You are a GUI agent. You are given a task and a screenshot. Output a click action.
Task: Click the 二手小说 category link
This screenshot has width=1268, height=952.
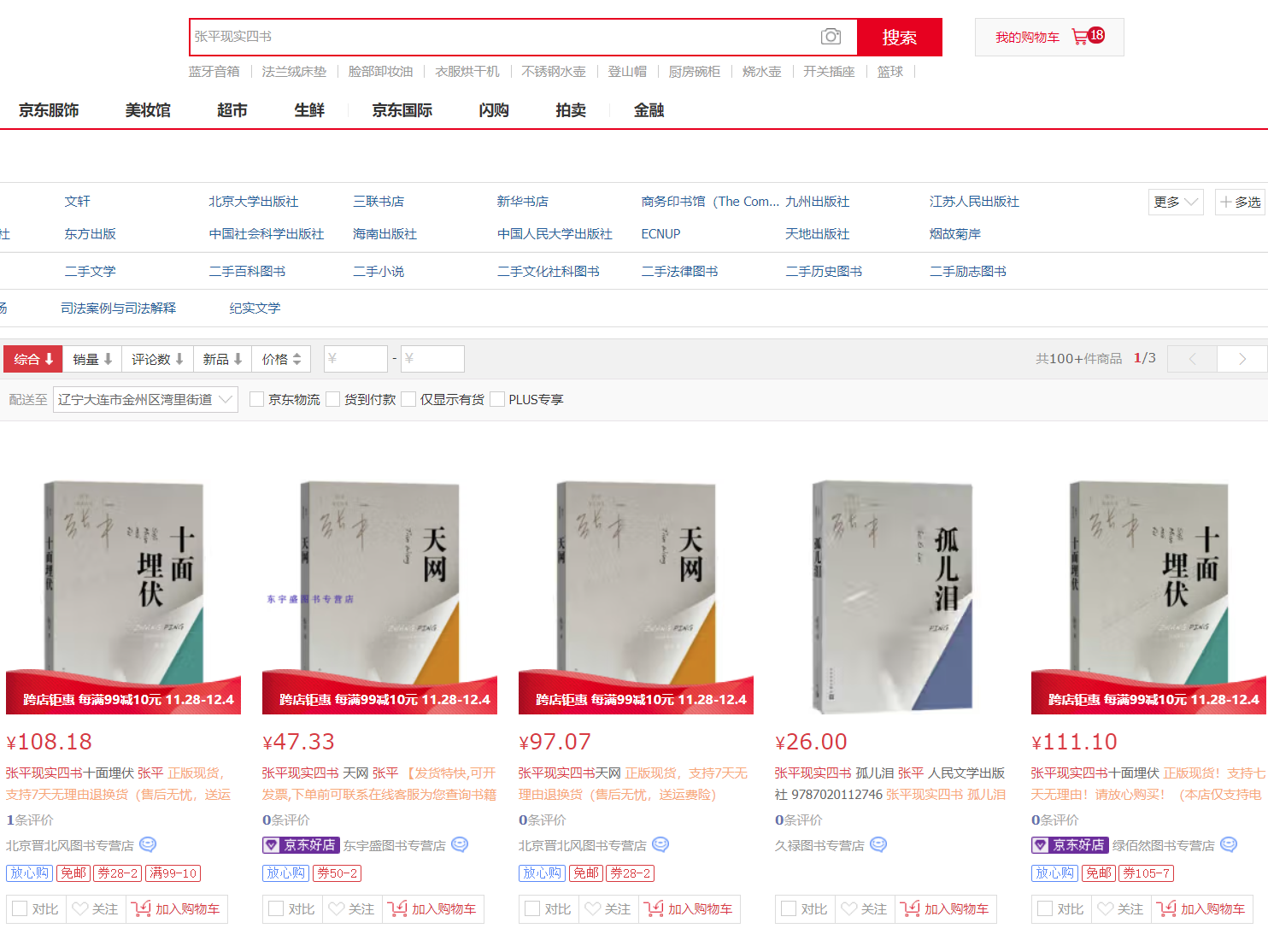point(379,272)
